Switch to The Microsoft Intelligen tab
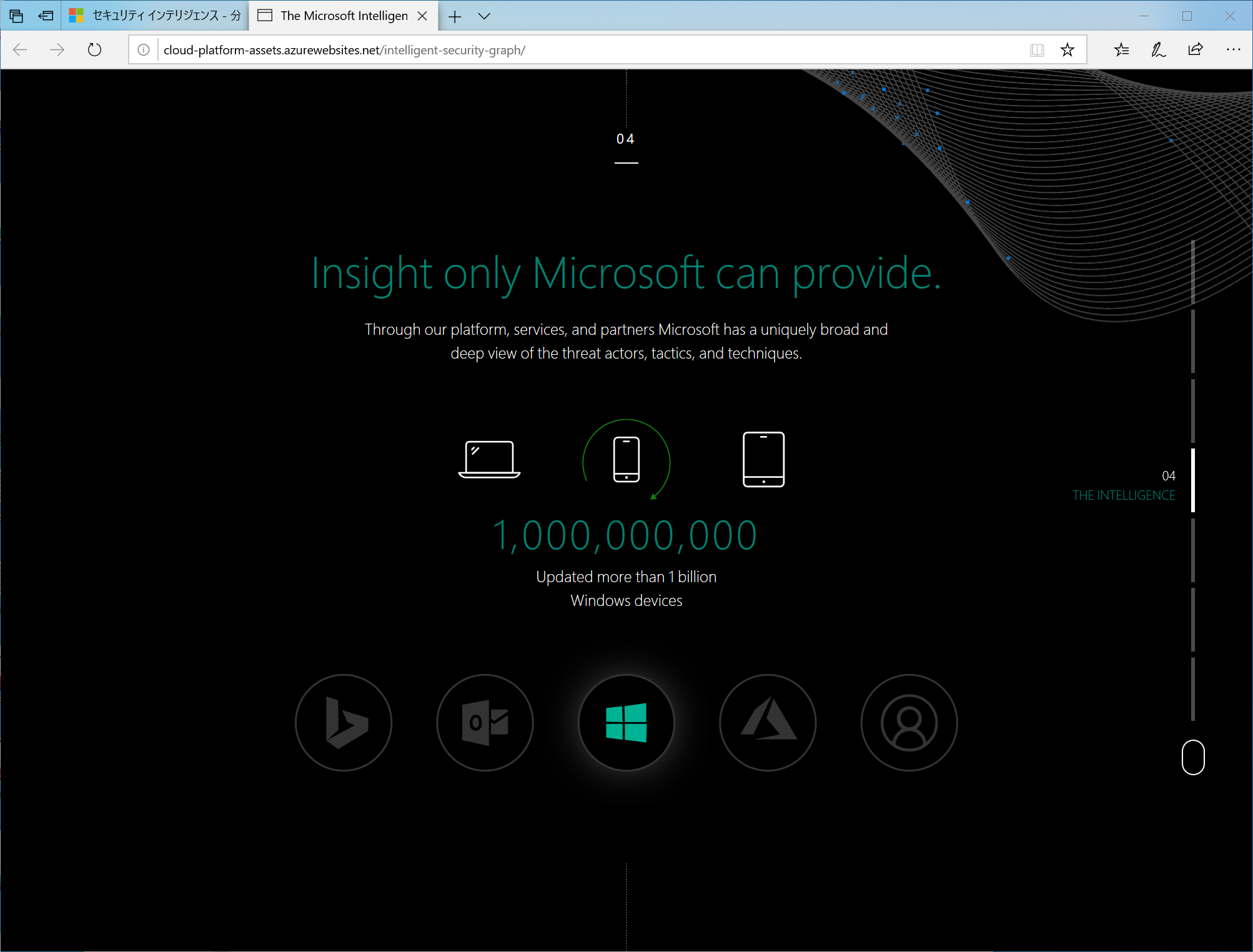This screenshot has height=952, width=1253. click(x=344, y=16)
